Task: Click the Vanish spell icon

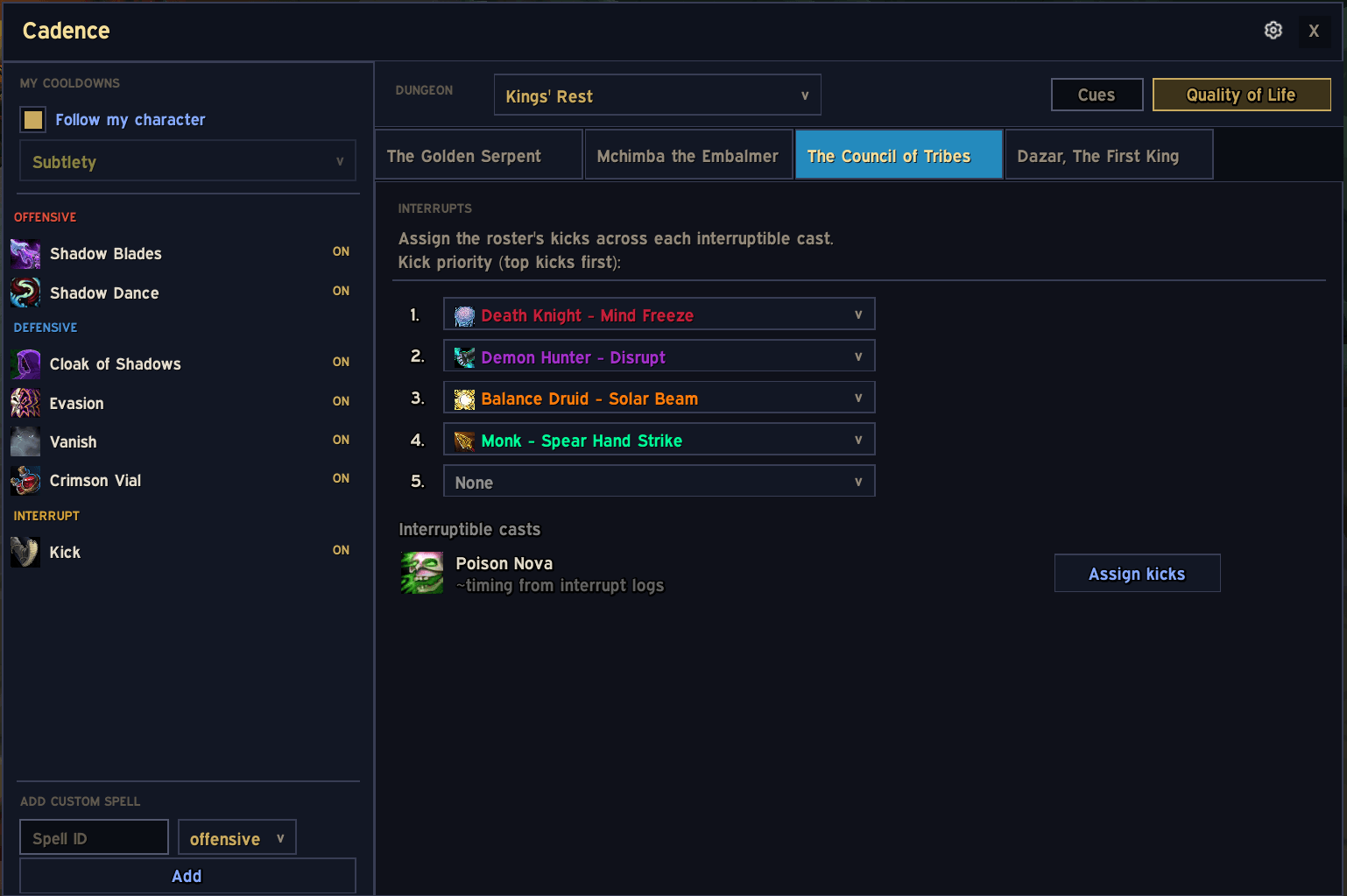Action: (x=25, y=441)
